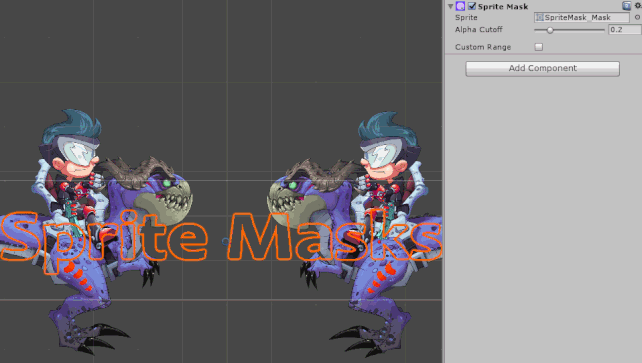Click the Alpha Cutoff 0.2 value field
Viewport: 642px width, 363px height.
[x=624, y=29]
